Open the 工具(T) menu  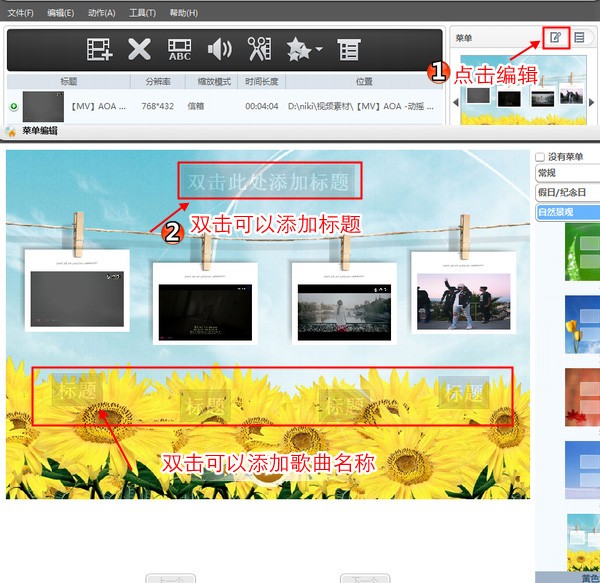[x=142, y=13]
